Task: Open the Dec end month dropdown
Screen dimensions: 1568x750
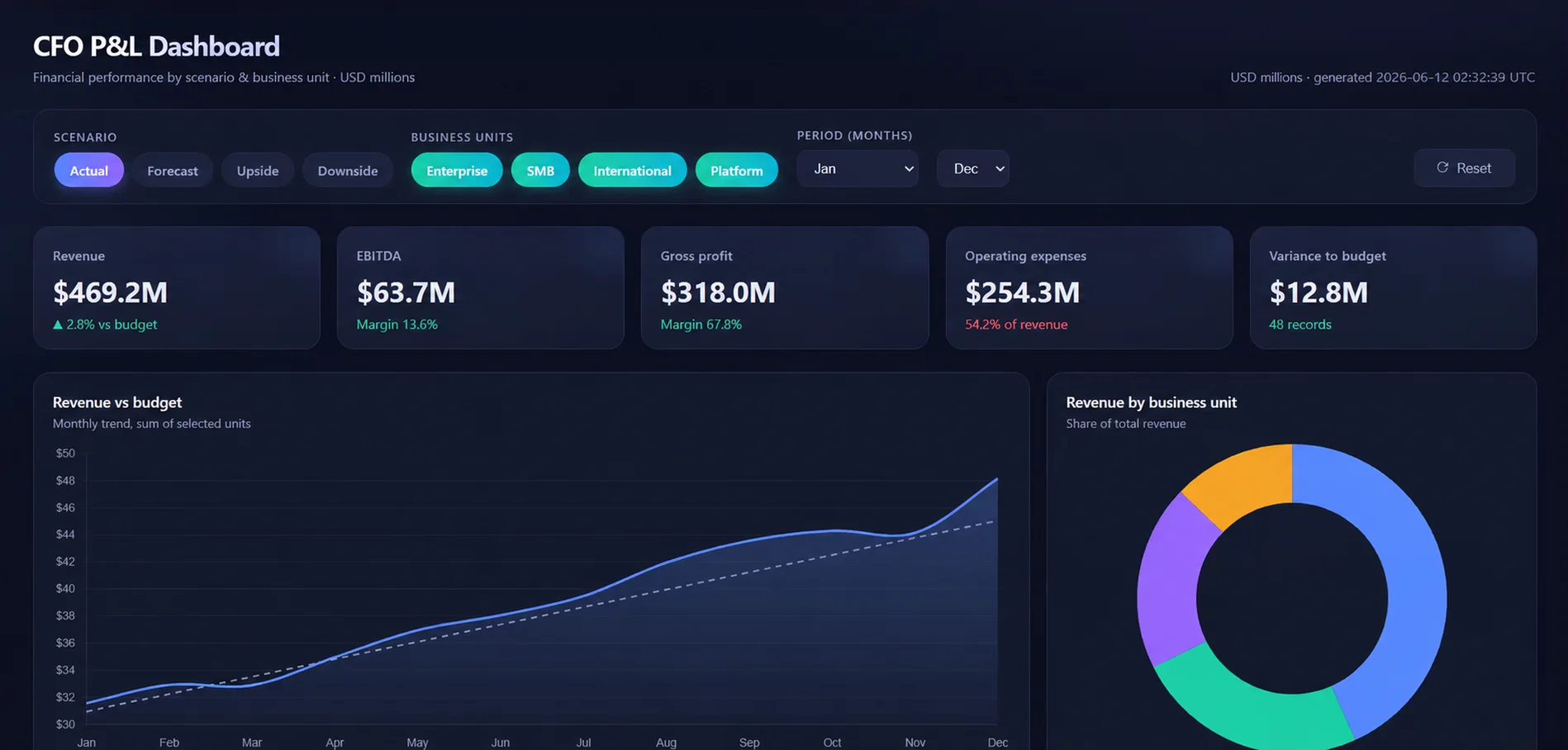Action: click(x=973, y=169)
